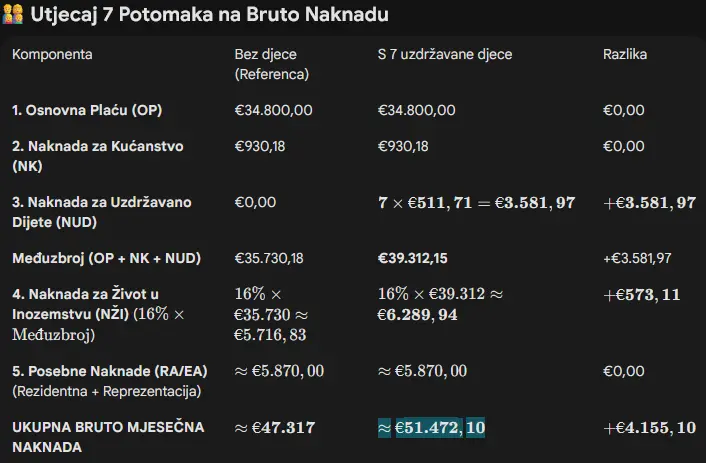Click the total difference +€4.155,10
The image size is (706, 463).
650,428
